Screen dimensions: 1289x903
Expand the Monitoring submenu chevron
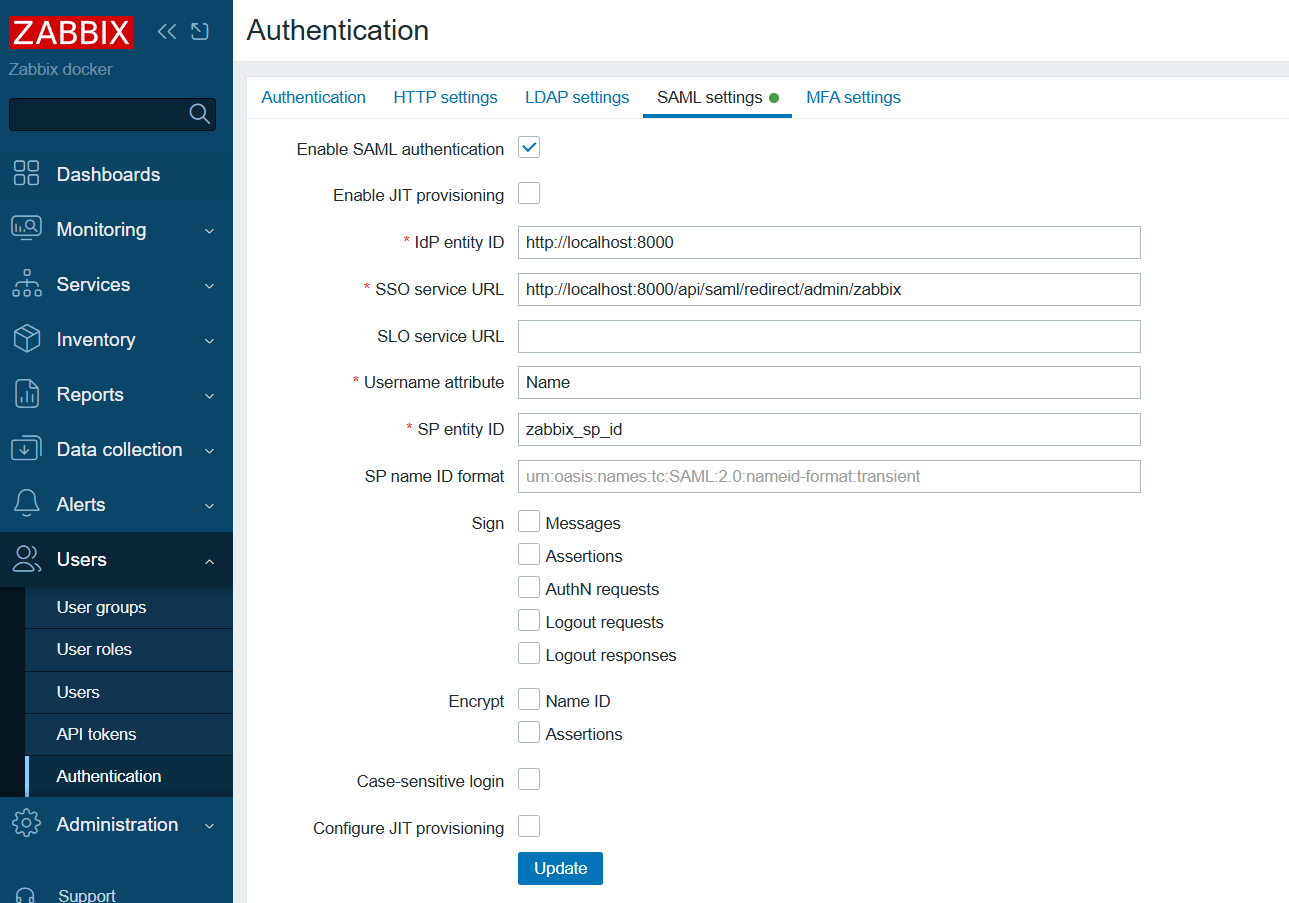210,229
